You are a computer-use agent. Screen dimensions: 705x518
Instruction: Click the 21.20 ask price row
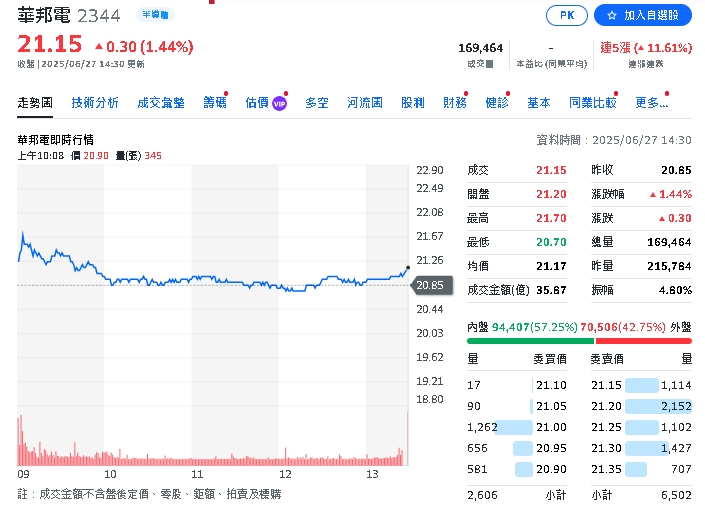(x=641, y=406)
